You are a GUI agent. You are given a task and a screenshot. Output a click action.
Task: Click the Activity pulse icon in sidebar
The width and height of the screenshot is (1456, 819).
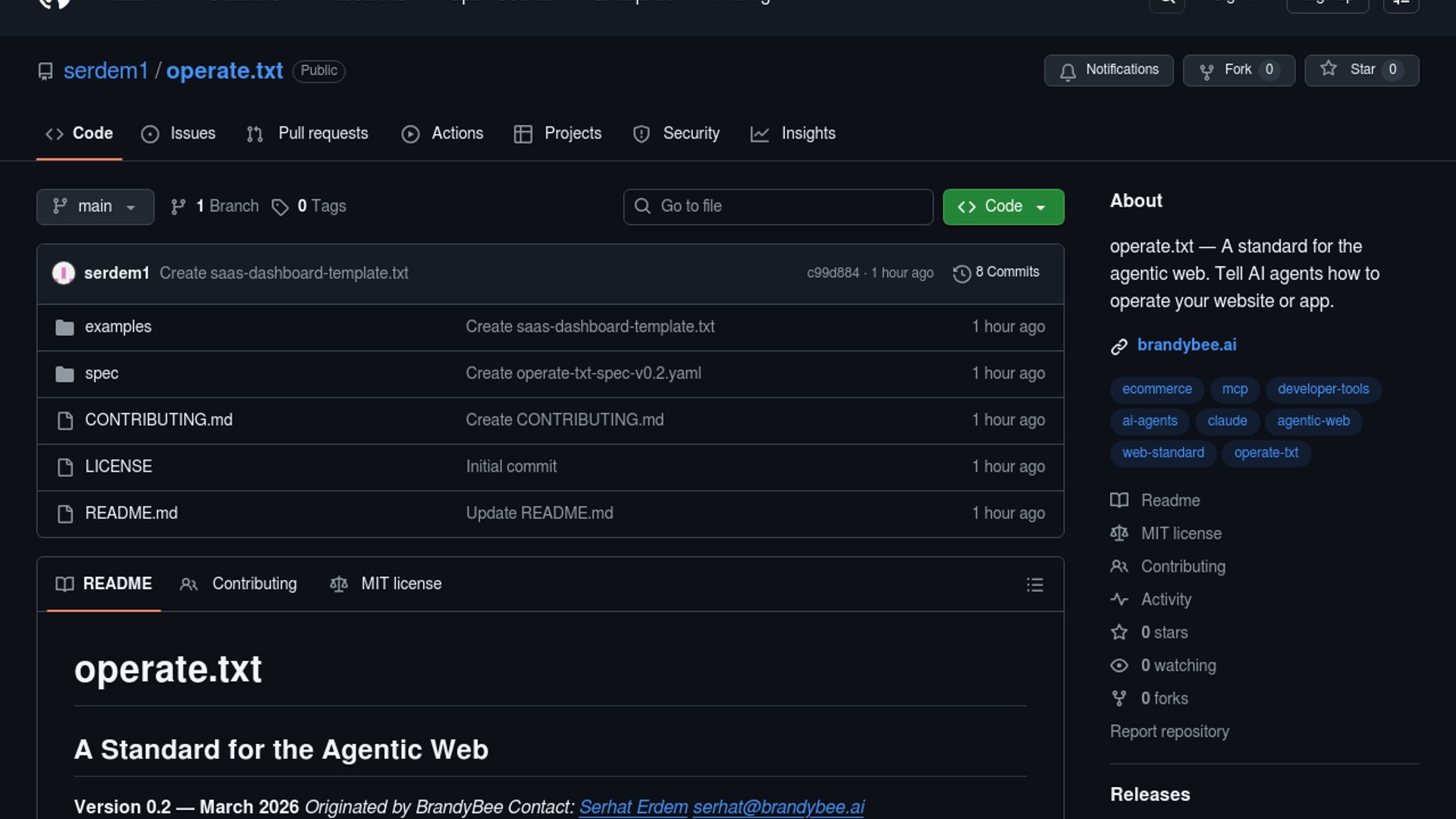click(x=1119, y=600)
